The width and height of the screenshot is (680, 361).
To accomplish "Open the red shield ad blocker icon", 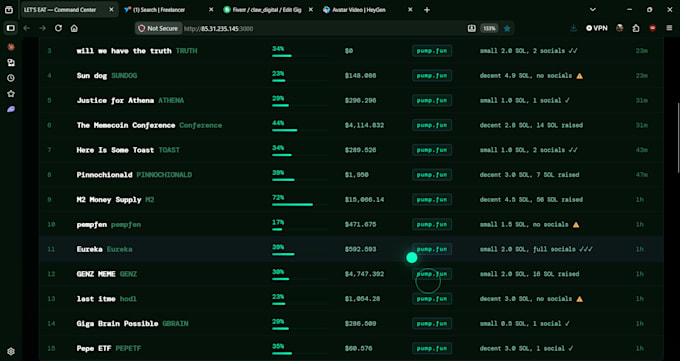I will tap(652, 28).
